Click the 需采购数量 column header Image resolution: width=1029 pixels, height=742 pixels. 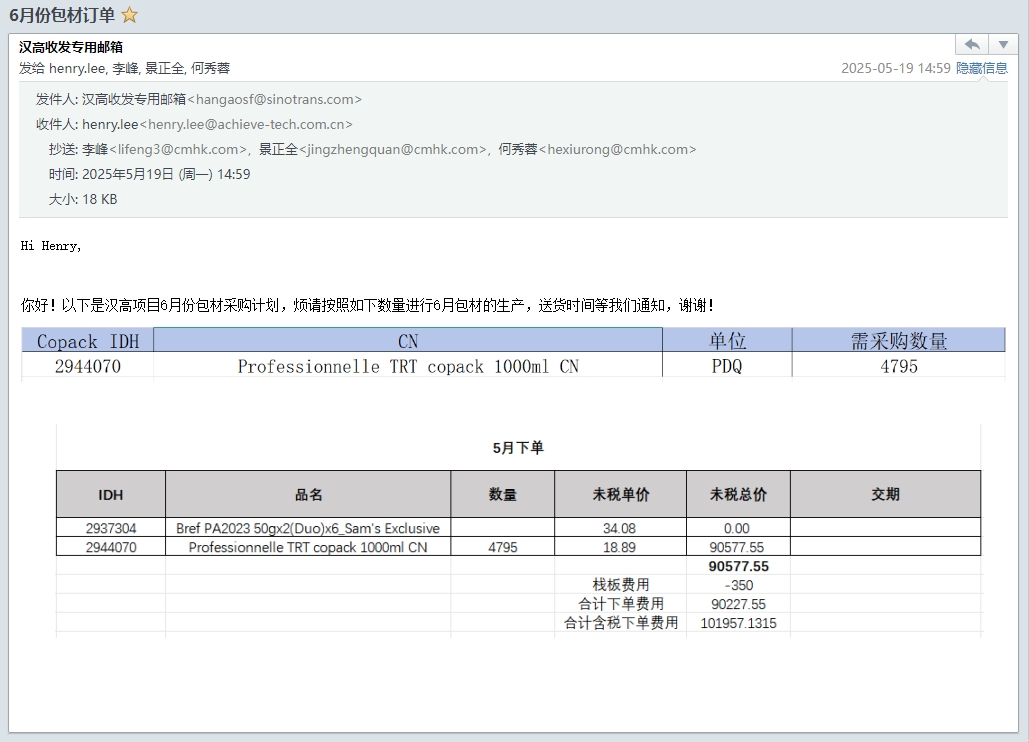[x=898, y=340]
